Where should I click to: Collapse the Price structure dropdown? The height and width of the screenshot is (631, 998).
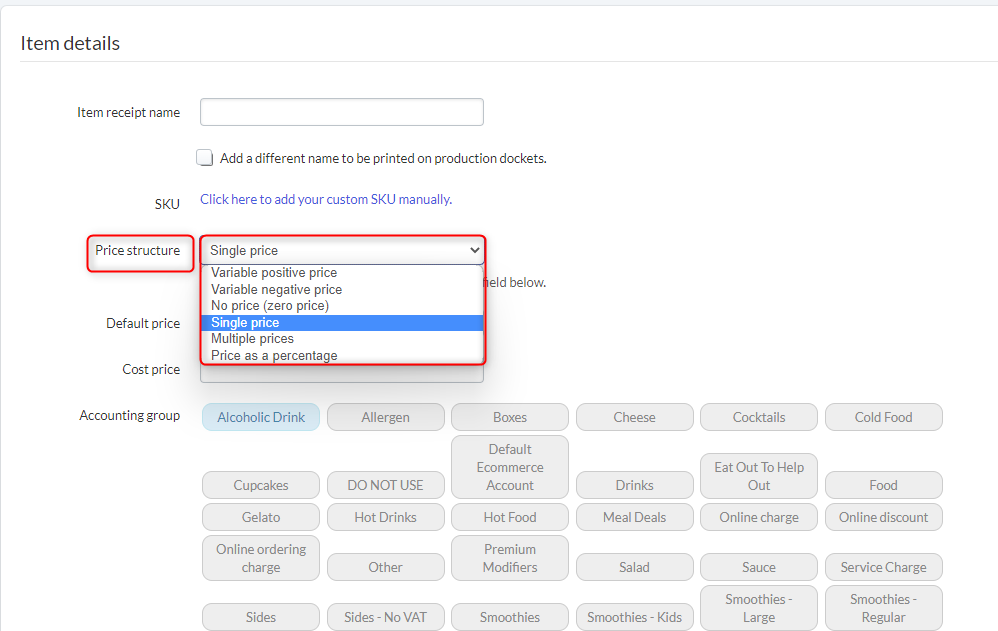pyautogui.click(x=342, y=250)
